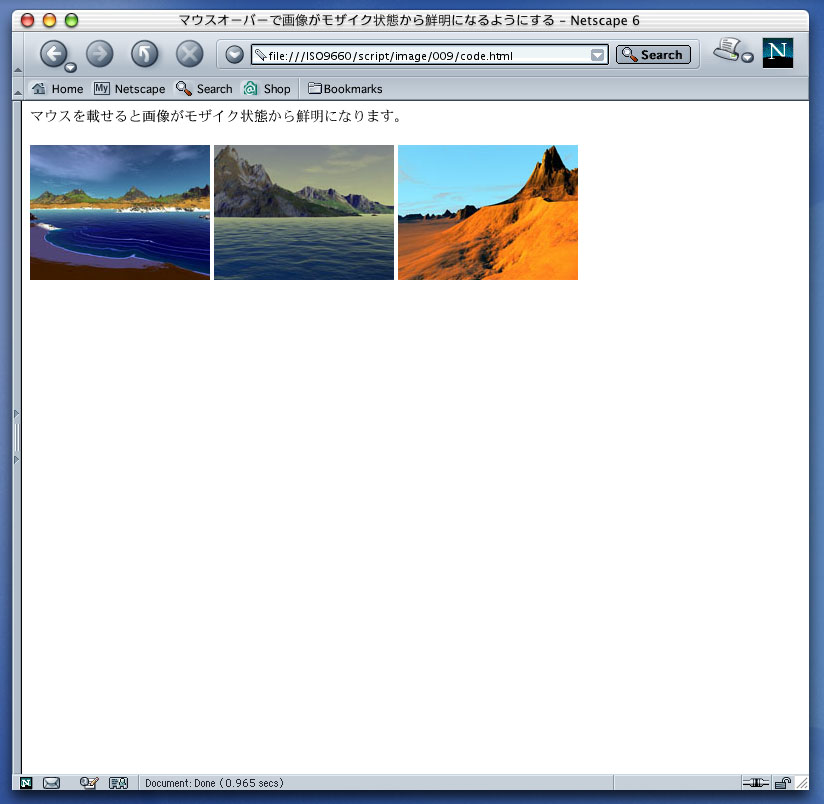Open the Bookmarks folder
Image resolution: width=824 pixels, height=804 pixels.
coord(345,89)
